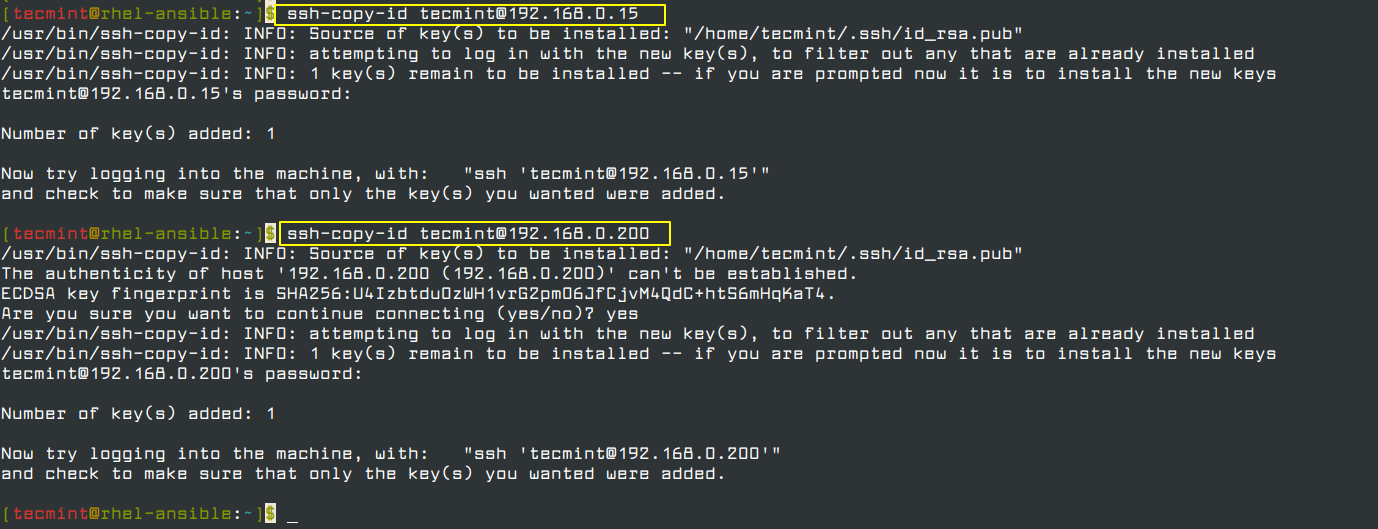This screenshot has width=1378, height=529.
Task: Select the ECDSA key fingerprint SHA256 line
Action: pos(418,294)
